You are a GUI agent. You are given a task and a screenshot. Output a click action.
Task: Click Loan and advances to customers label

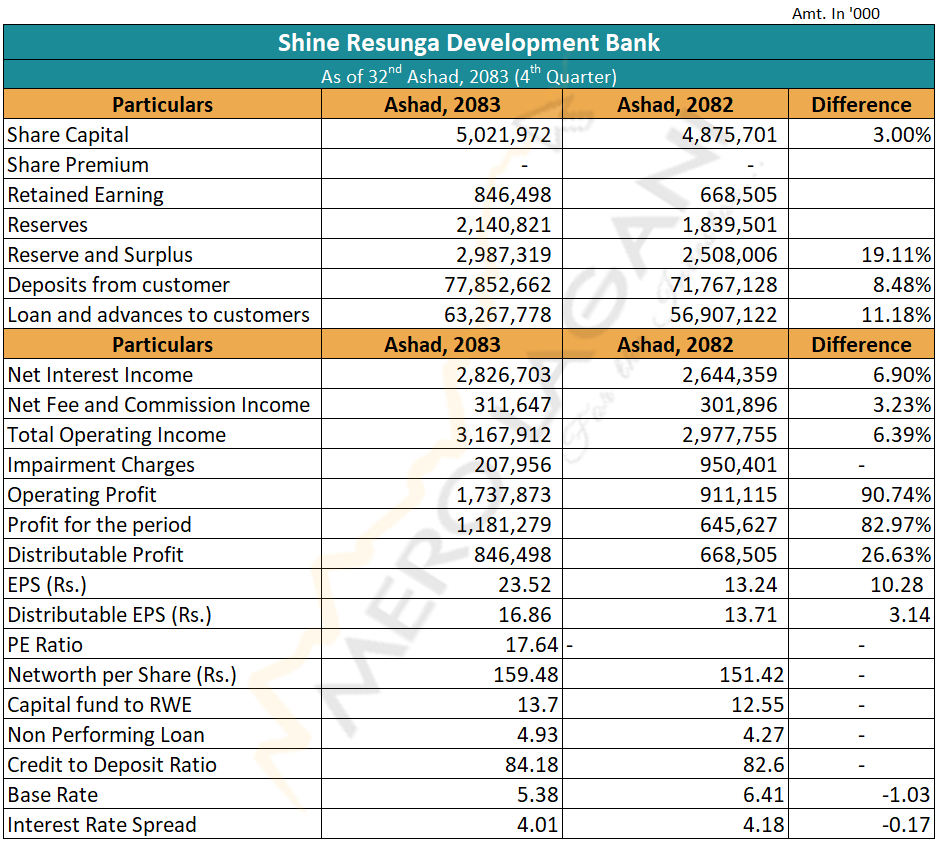point(158,314)
